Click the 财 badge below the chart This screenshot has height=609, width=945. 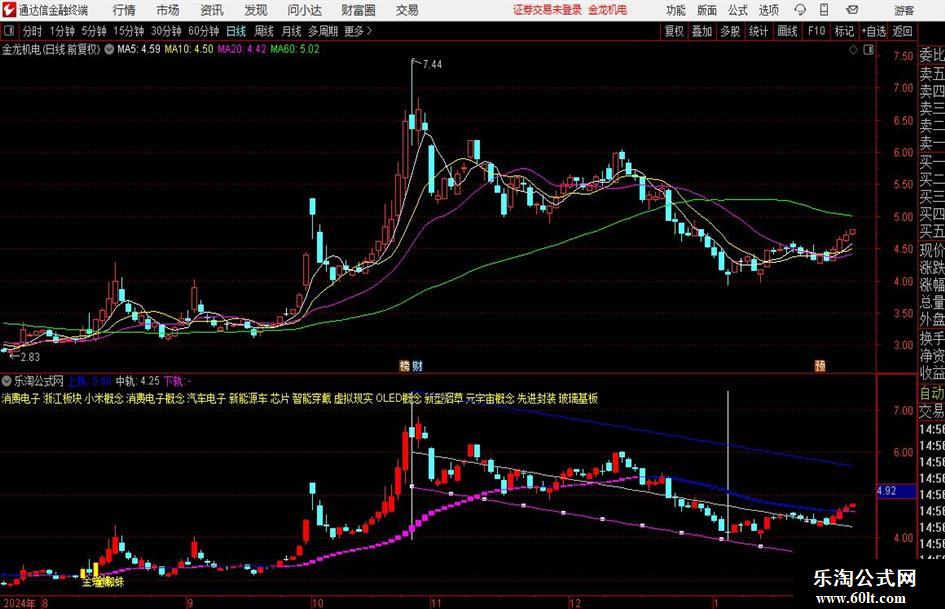(x=417, y=365)
